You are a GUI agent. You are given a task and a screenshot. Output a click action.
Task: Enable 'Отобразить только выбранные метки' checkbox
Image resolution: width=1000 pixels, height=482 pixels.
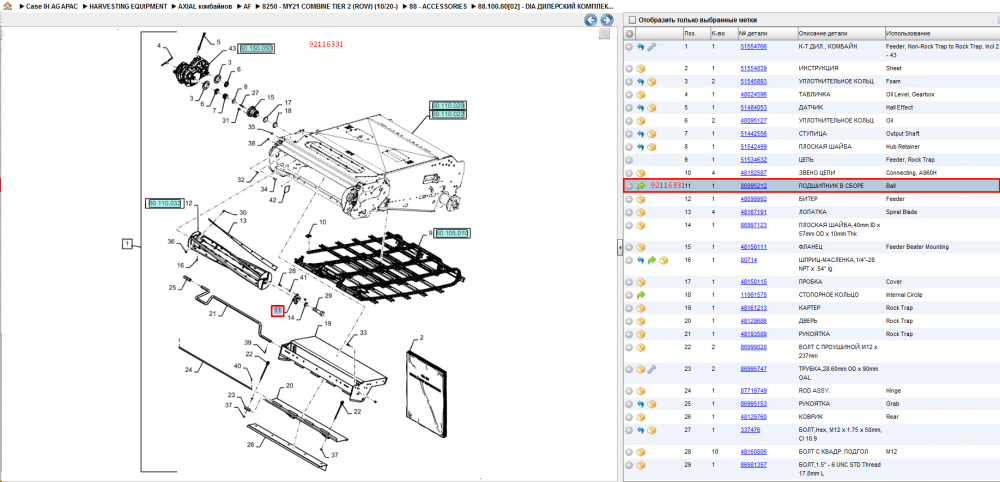pos(632,20)
